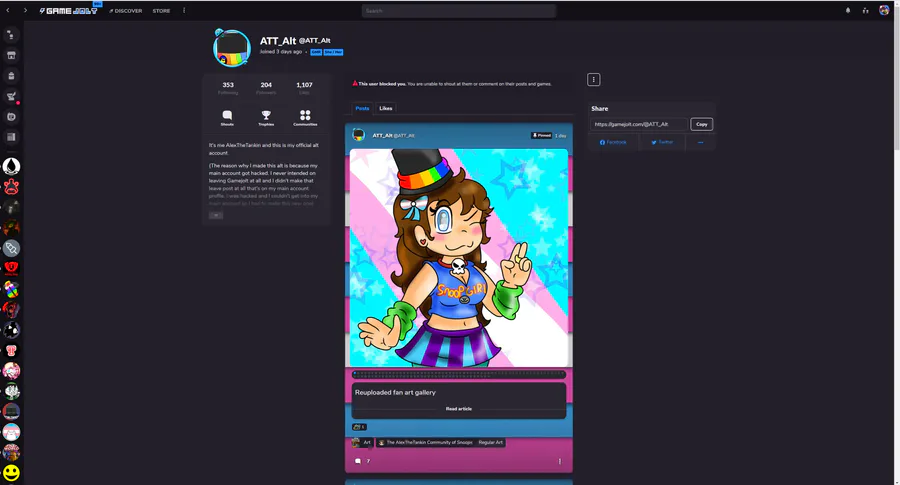Open the Snoop Girl artwork image
Image resolution: width=900 pixels, height=485 pixels.
[459, 258]
